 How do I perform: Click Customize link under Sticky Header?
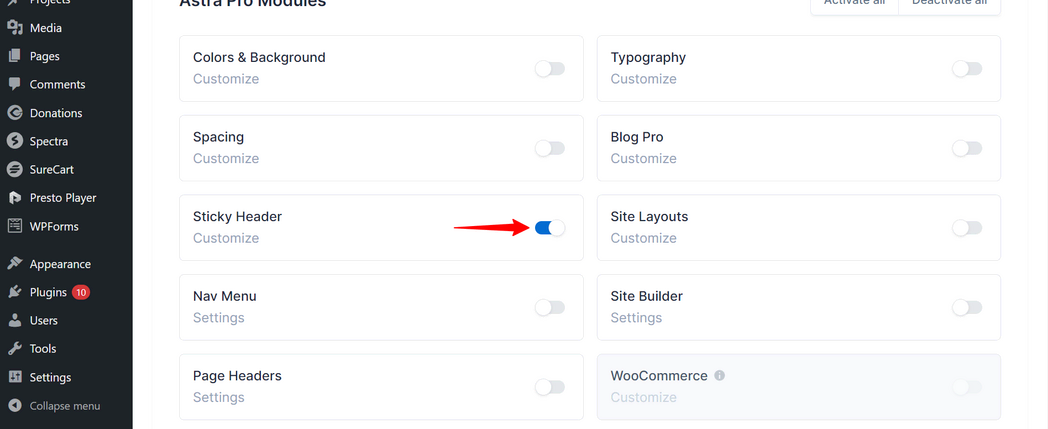226,238
